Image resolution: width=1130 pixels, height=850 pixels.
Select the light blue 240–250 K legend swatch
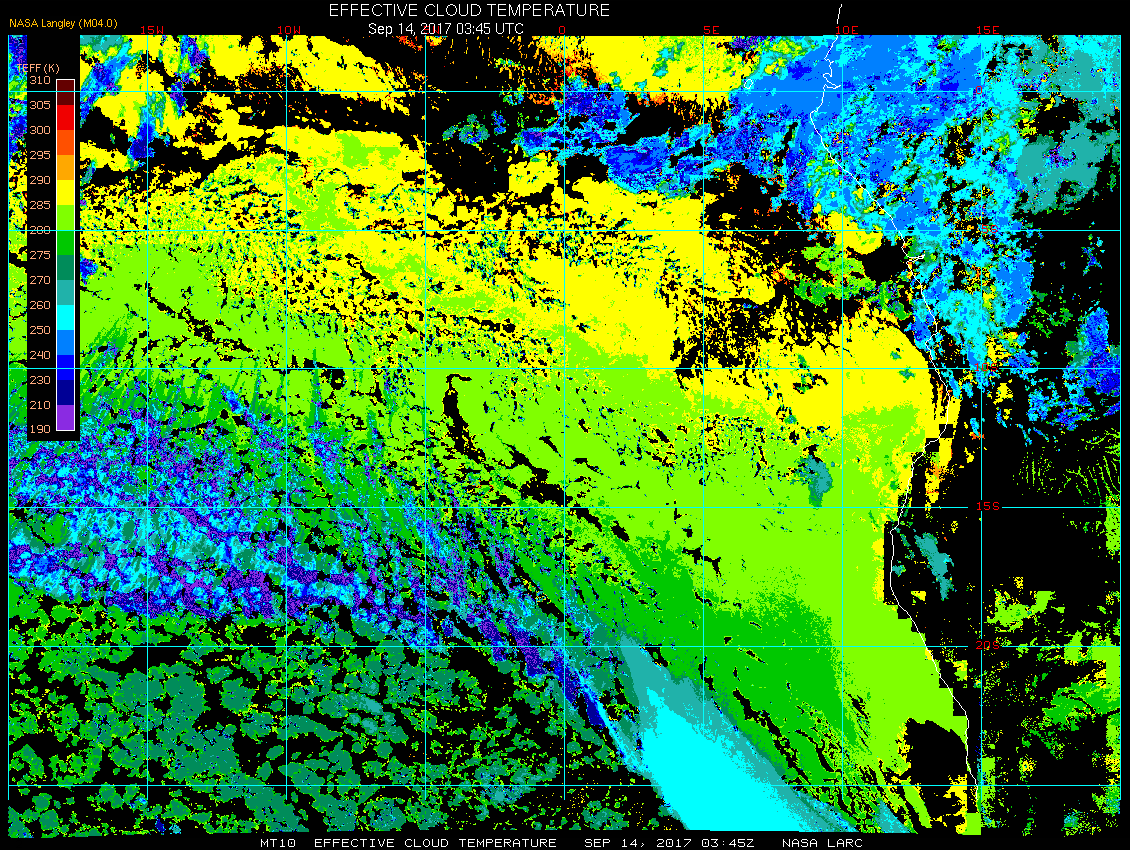66,342
